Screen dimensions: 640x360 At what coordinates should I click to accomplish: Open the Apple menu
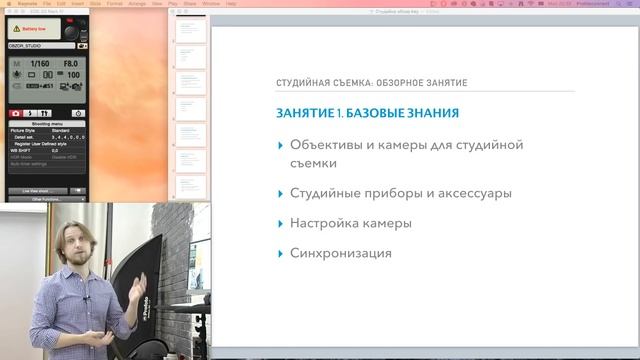[9, 4]
